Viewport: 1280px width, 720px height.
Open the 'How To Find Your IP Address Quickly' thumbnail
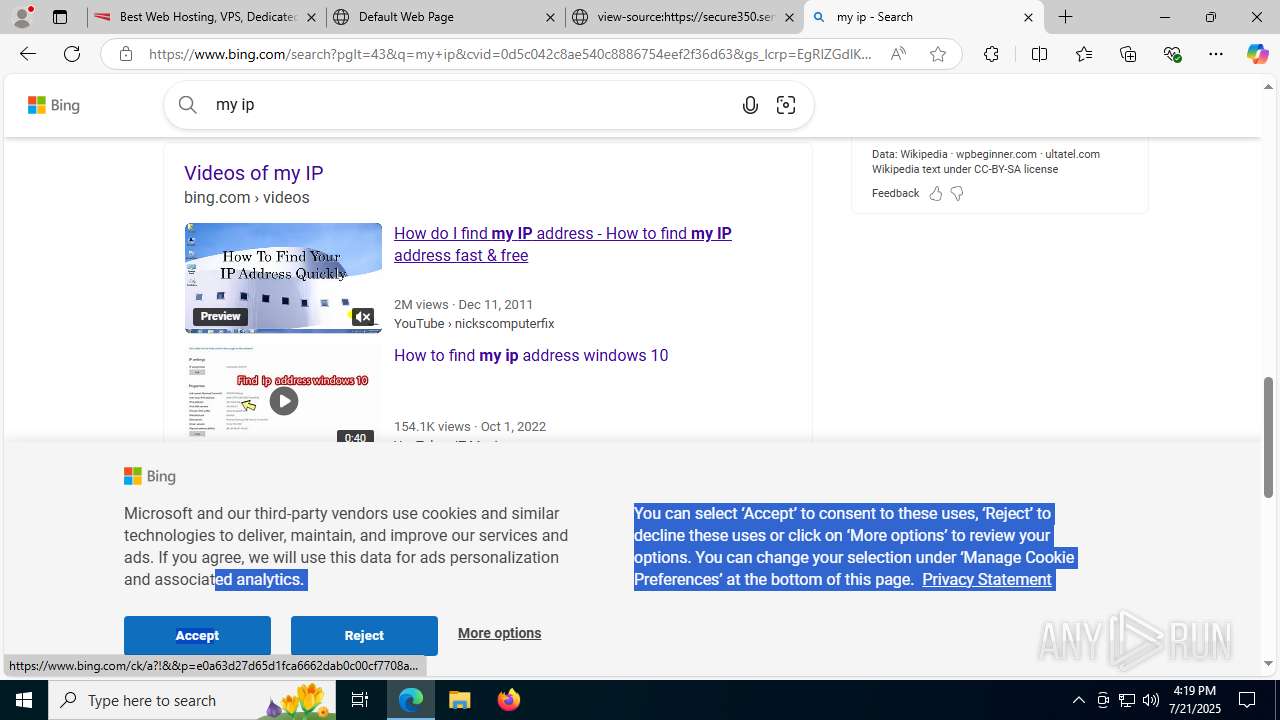283,277
